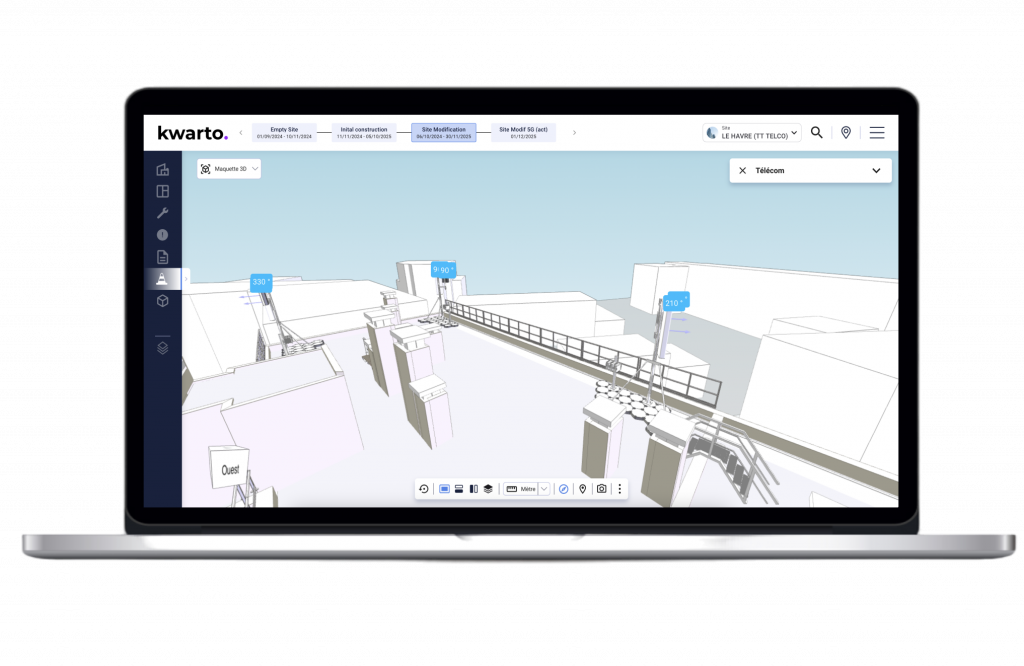Open the wrench maintenance tools in sidebar
Image resolution: width=1024 pixels, height=666 pixels.
click(x=162, y=213)
